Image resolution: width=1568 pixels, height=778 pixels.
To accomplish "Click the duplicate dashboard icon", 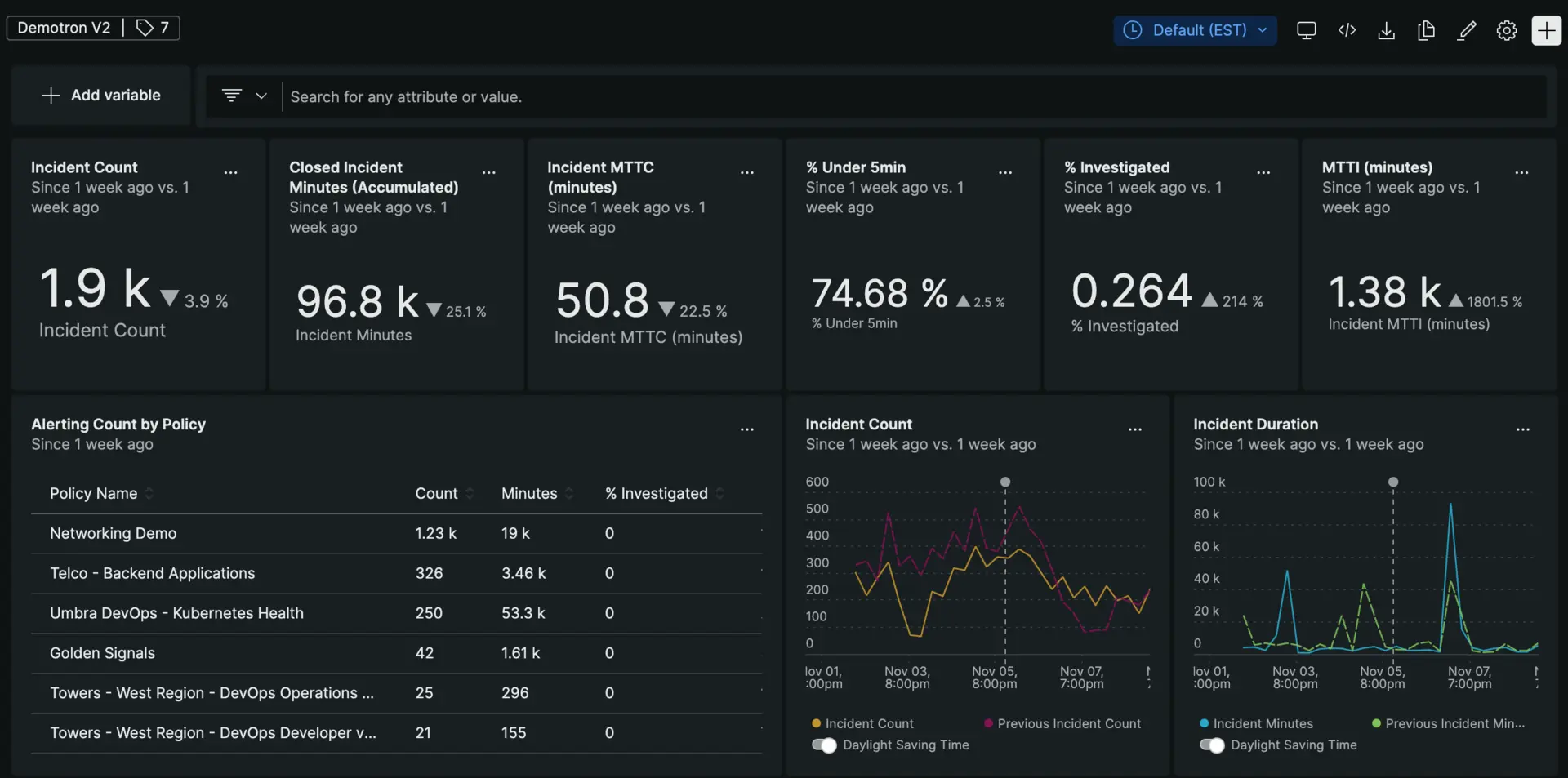I will (x=1426, y=31).
